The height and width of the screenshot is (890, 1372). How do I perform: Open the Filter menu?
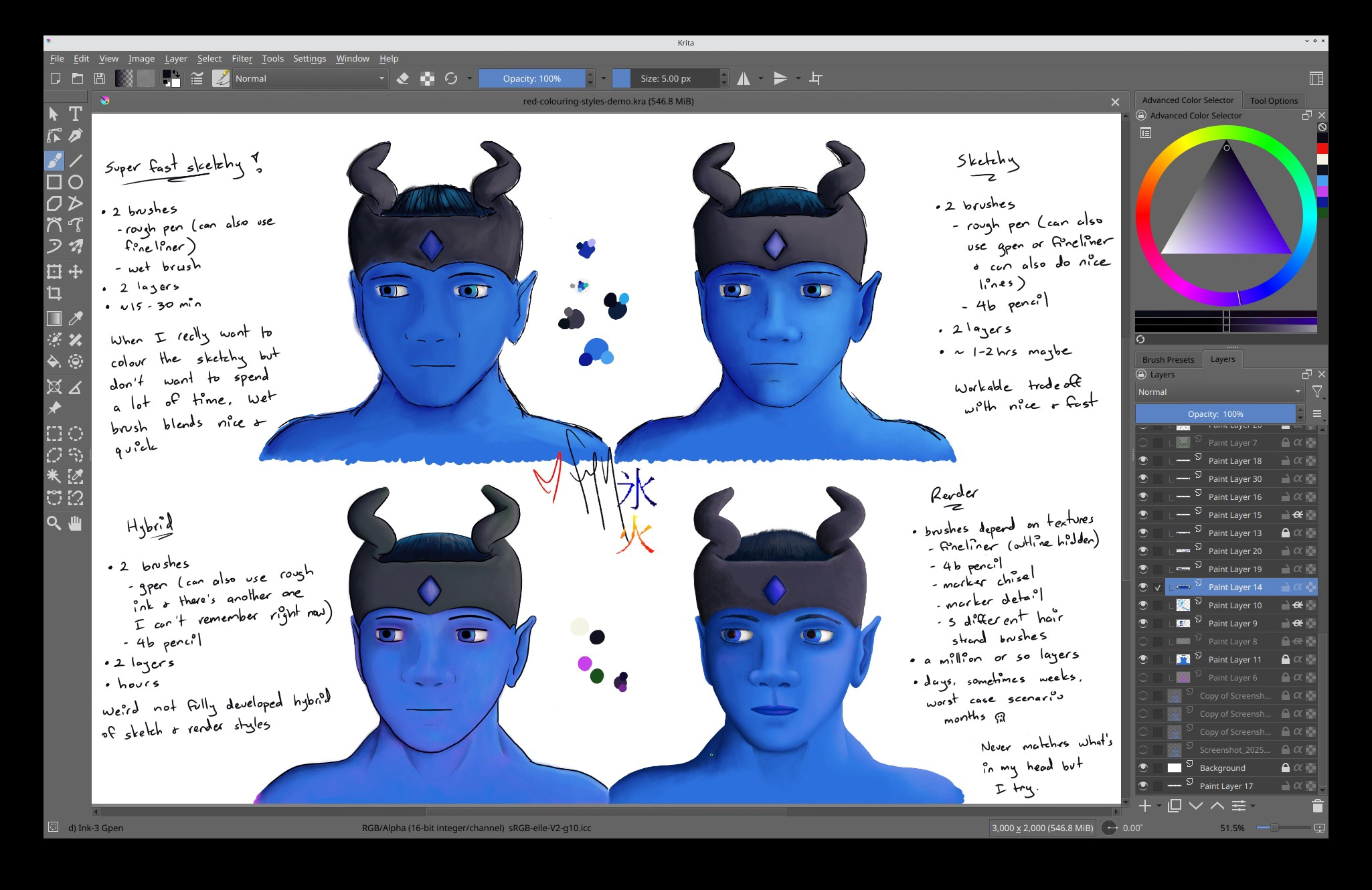point(242,59)
